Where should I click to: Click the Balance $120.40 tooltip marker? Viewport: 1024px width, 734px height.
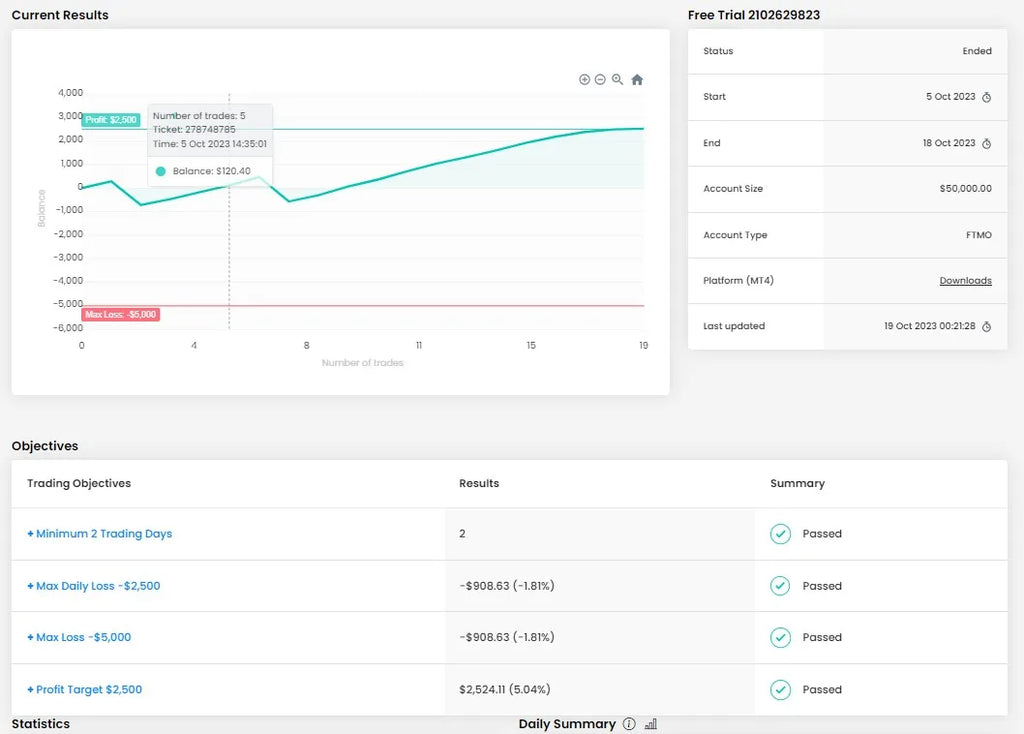pyautogui.click(x=161, y=171)
